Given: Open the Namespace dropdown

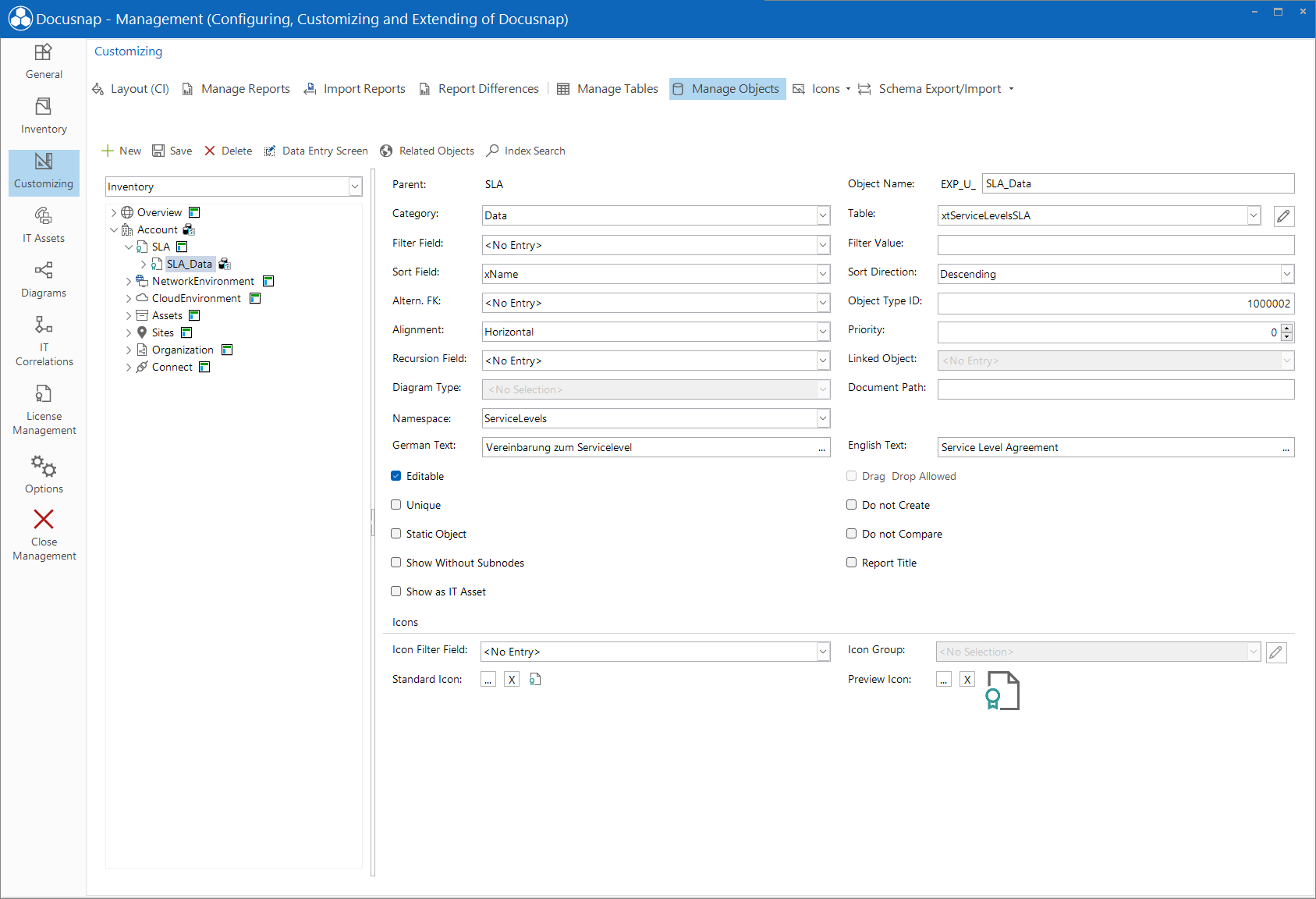Looking at the screenshot, I should pyautogui.click(x=823, y=418).
